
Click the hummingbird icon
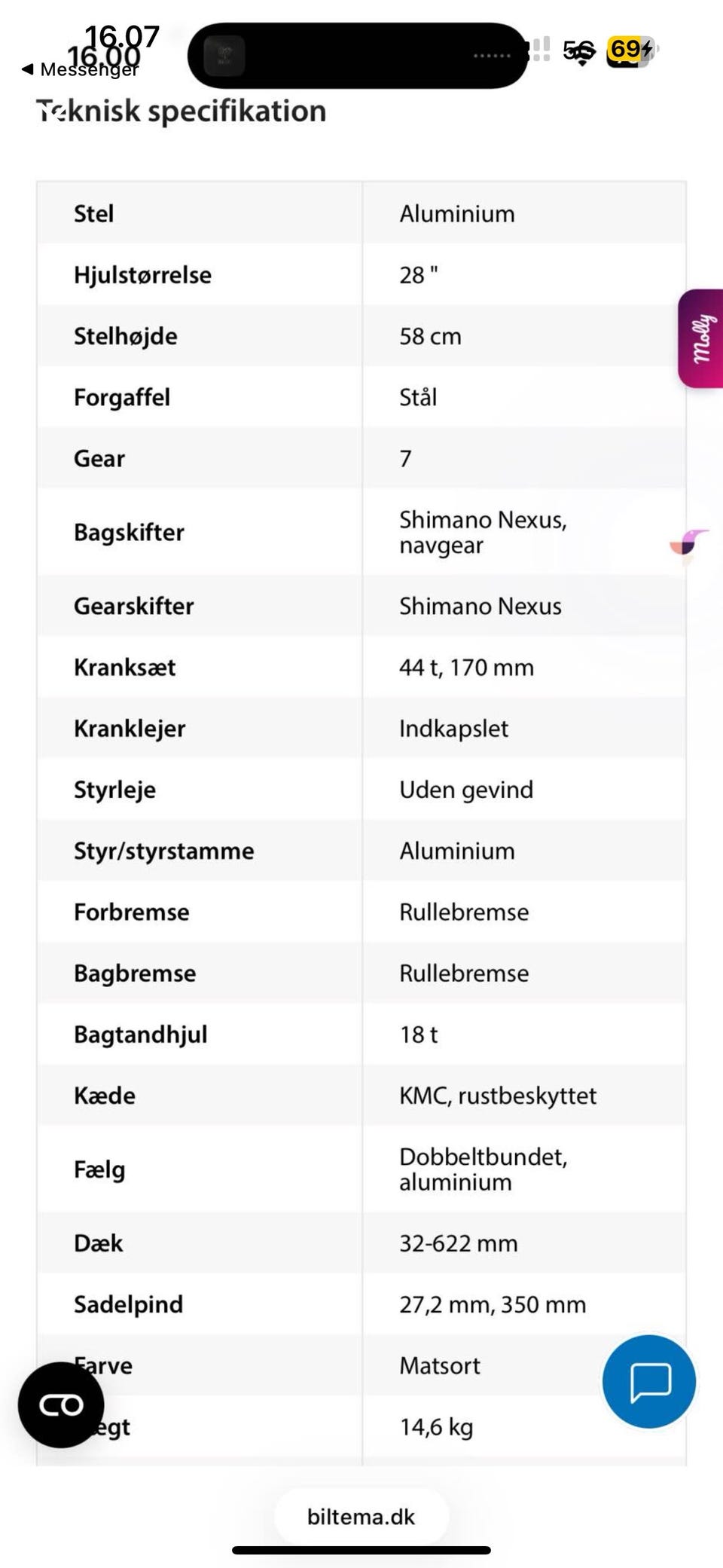click(x=688, y=544)
